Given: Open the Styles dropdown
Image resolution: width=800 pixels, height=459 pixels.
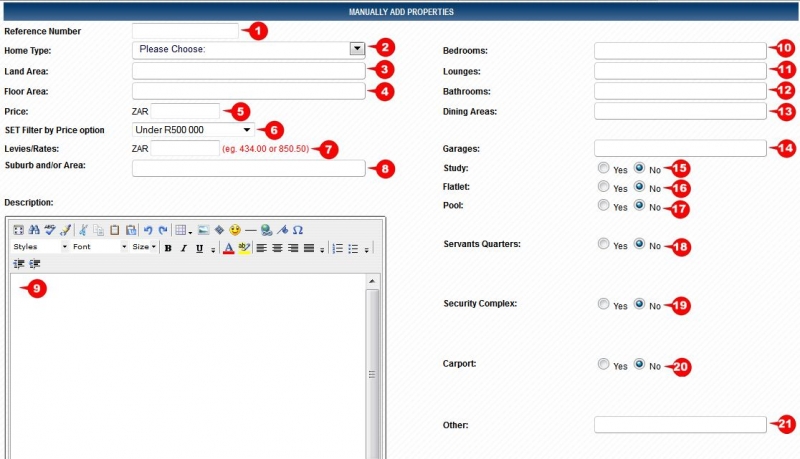Looking at the screenshot, I should pos(40,247).
